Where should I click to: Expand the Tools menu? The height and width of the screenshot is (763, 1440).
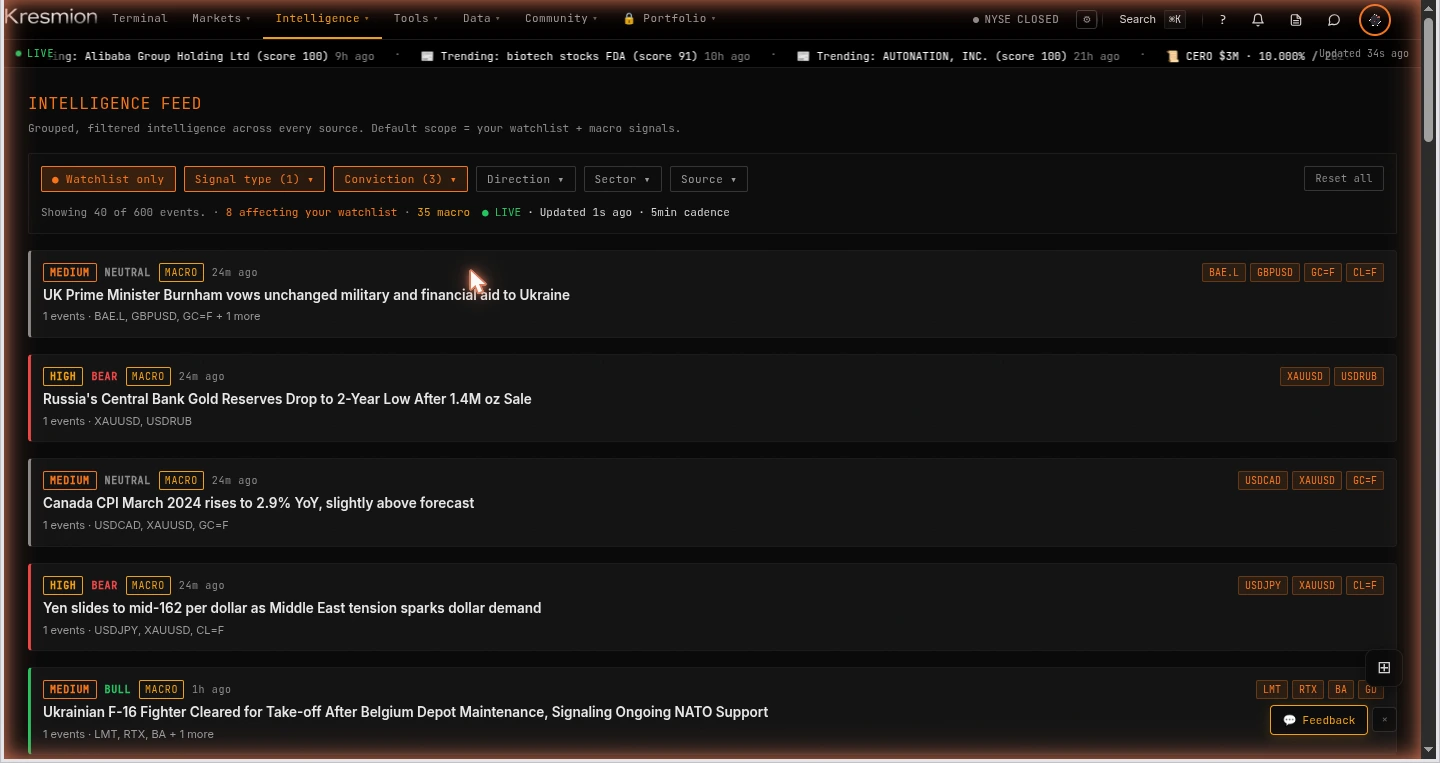point(415,18)
